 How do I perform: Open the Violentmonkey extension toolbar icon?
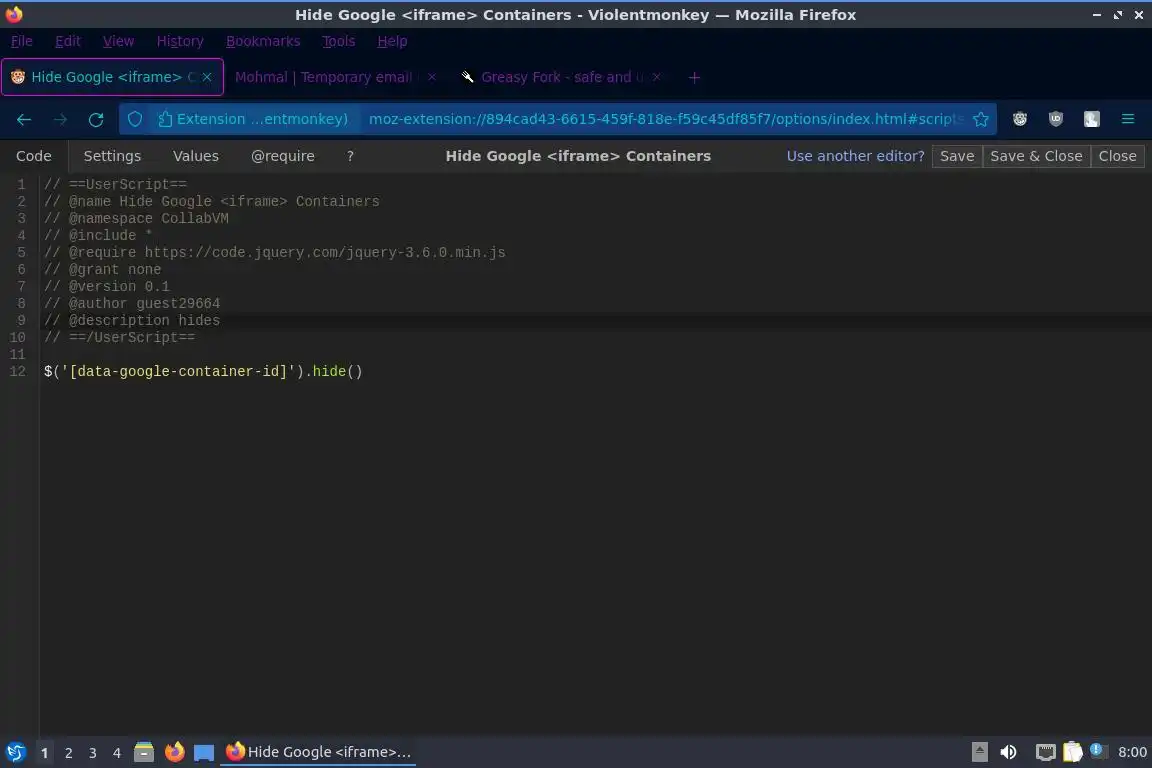point(1020,119)
